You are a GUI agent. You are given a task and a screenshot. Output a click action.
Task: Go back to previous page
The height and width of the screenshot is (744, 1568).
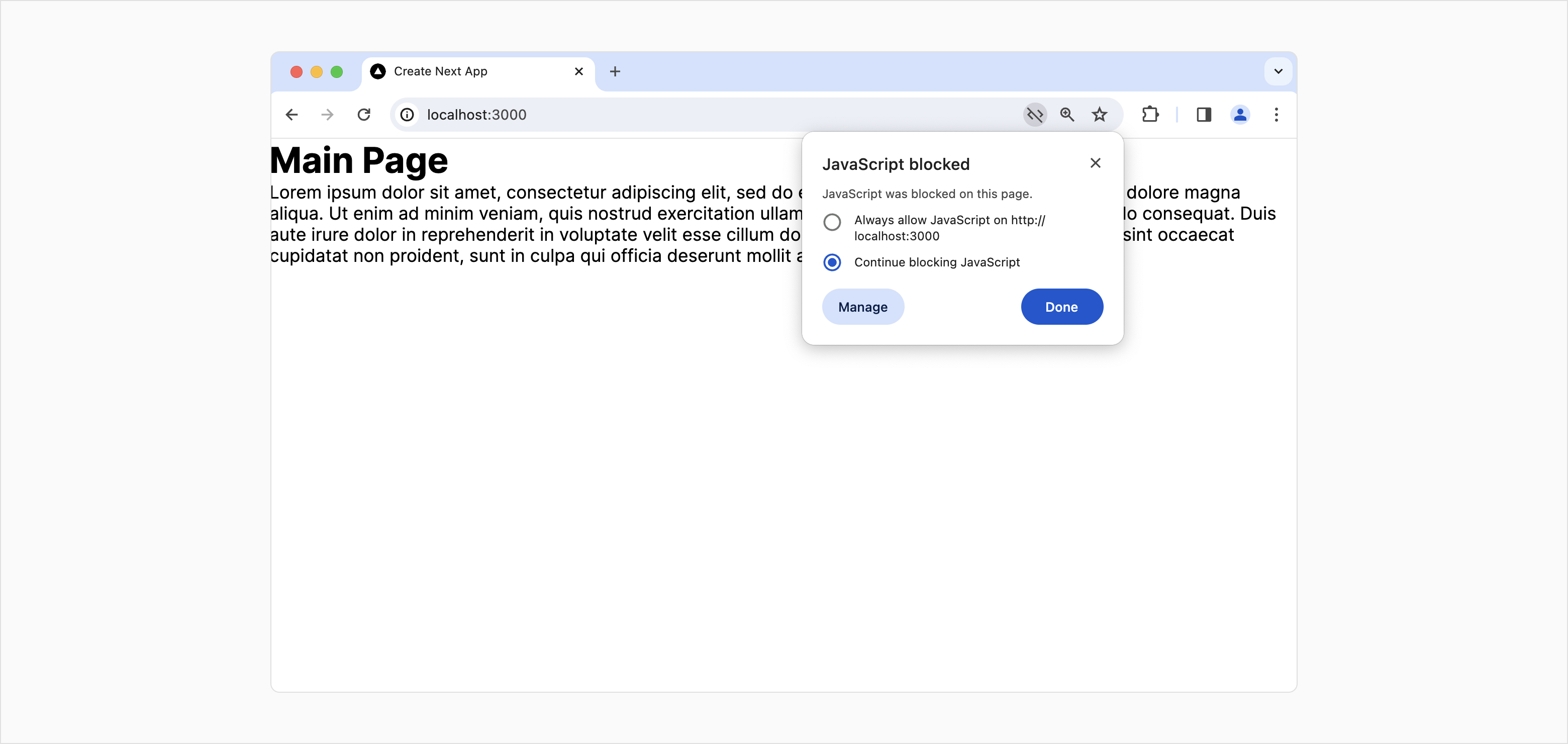pyautogui.click(x=292, y=115)
